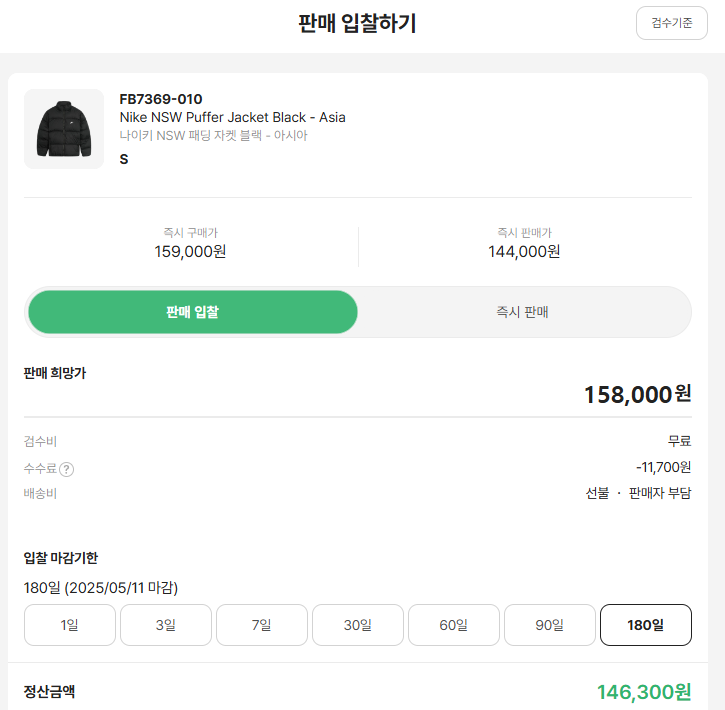
Task: Open the 검수기준 inspection standards button
Action: click(671, 23)
